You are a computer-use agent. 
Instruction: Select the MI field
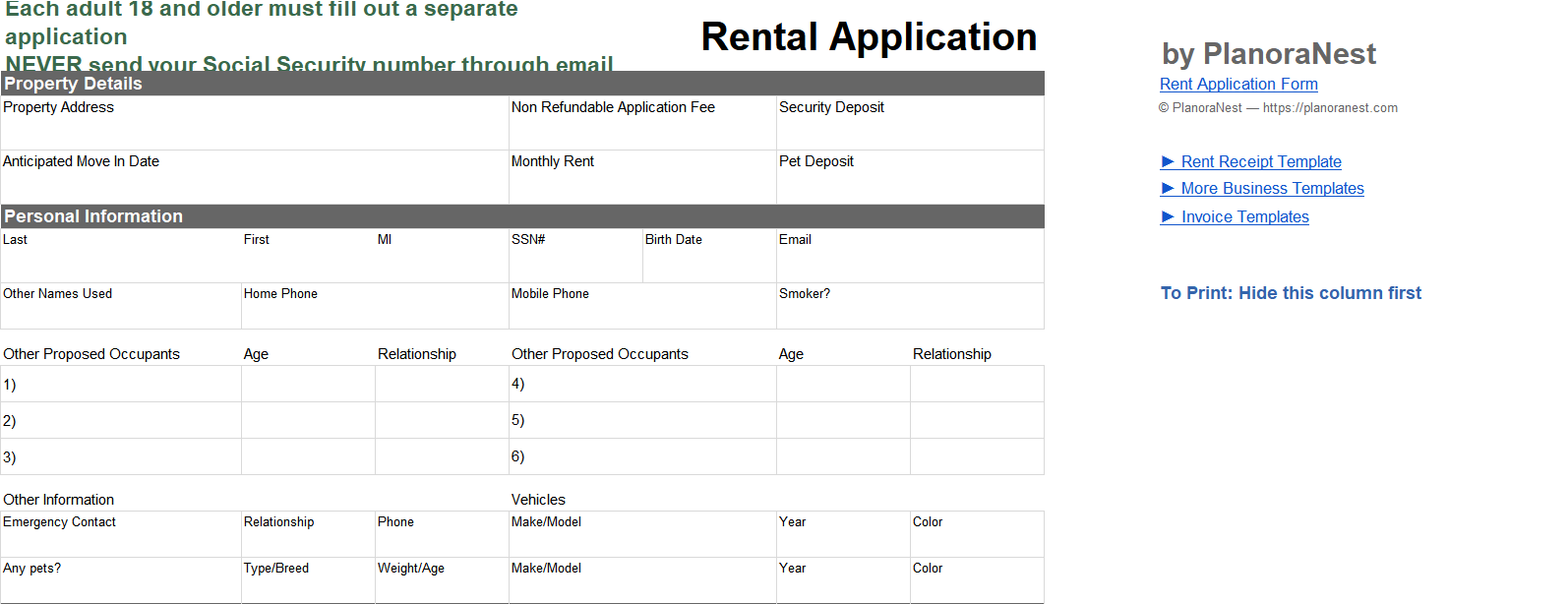(x=442, y=256)
